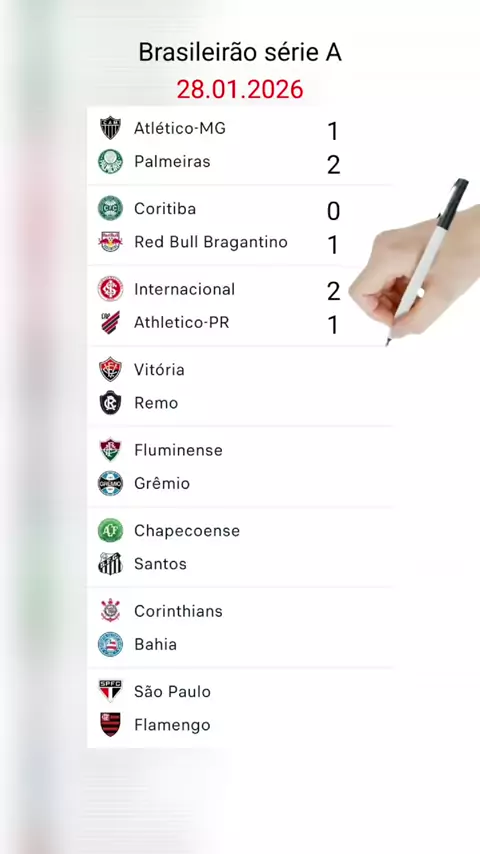
Task: Select Palmeiras score of 2
Action: pos(333,164)
